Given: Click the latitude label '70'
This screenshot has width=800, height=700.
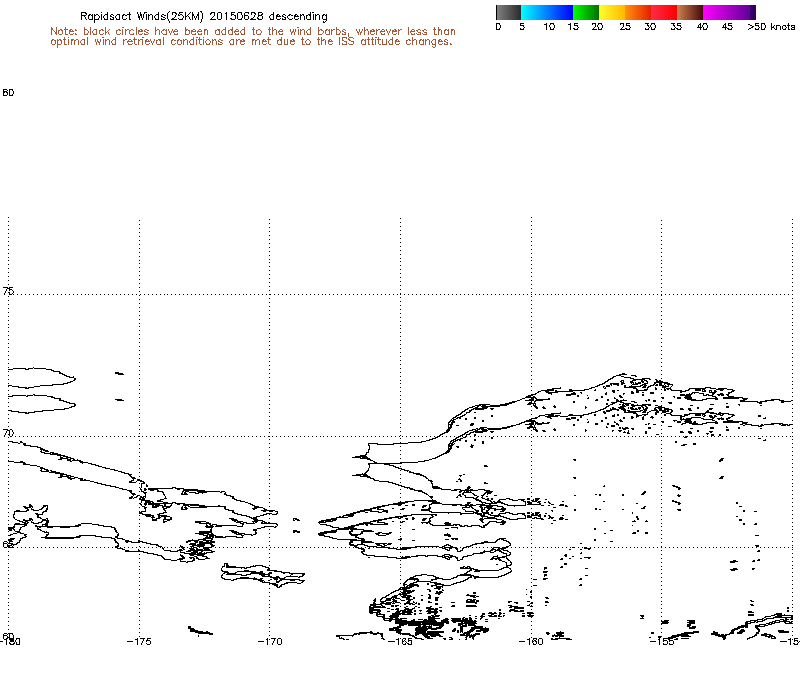Looking at the screenshot, I should (8, 433).
